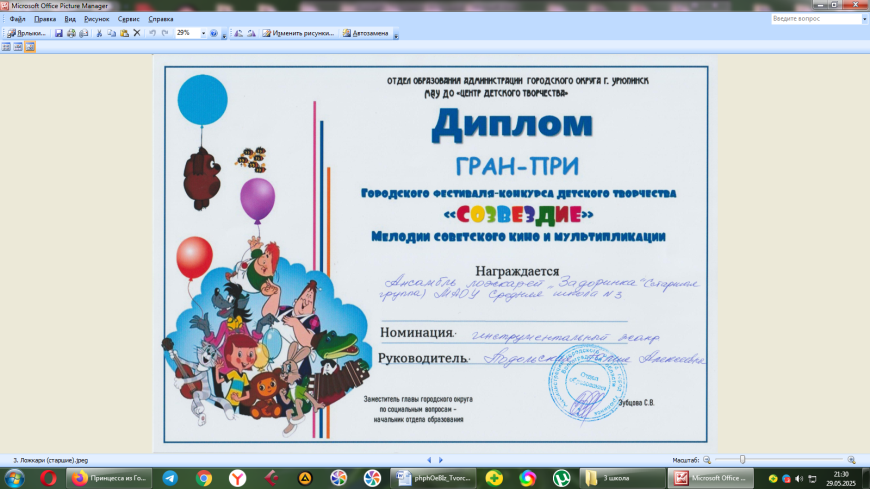The width and height of the screenshot is (870, 489).
Task: Open the Ярлыки (Shortcuts) pane button
Action: (x=26, y=33)
